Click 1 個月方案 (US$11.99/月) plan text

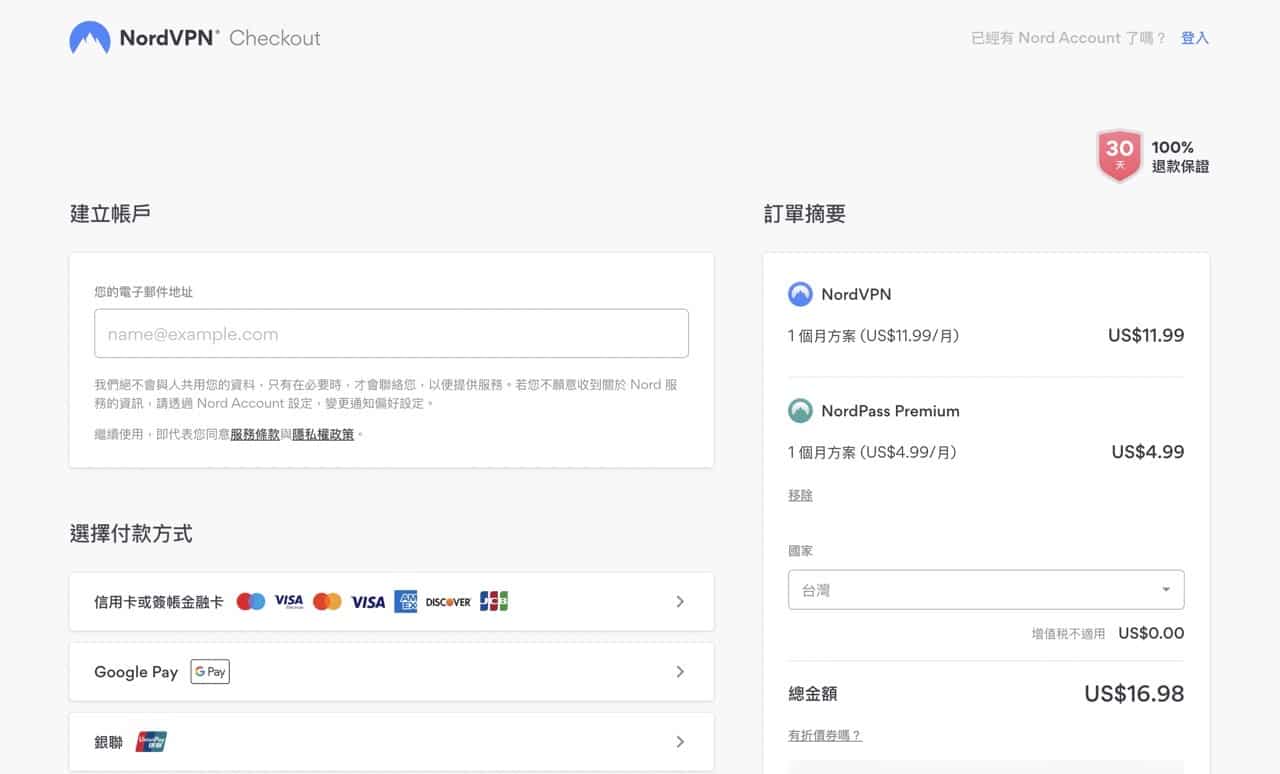coord(874,336)
